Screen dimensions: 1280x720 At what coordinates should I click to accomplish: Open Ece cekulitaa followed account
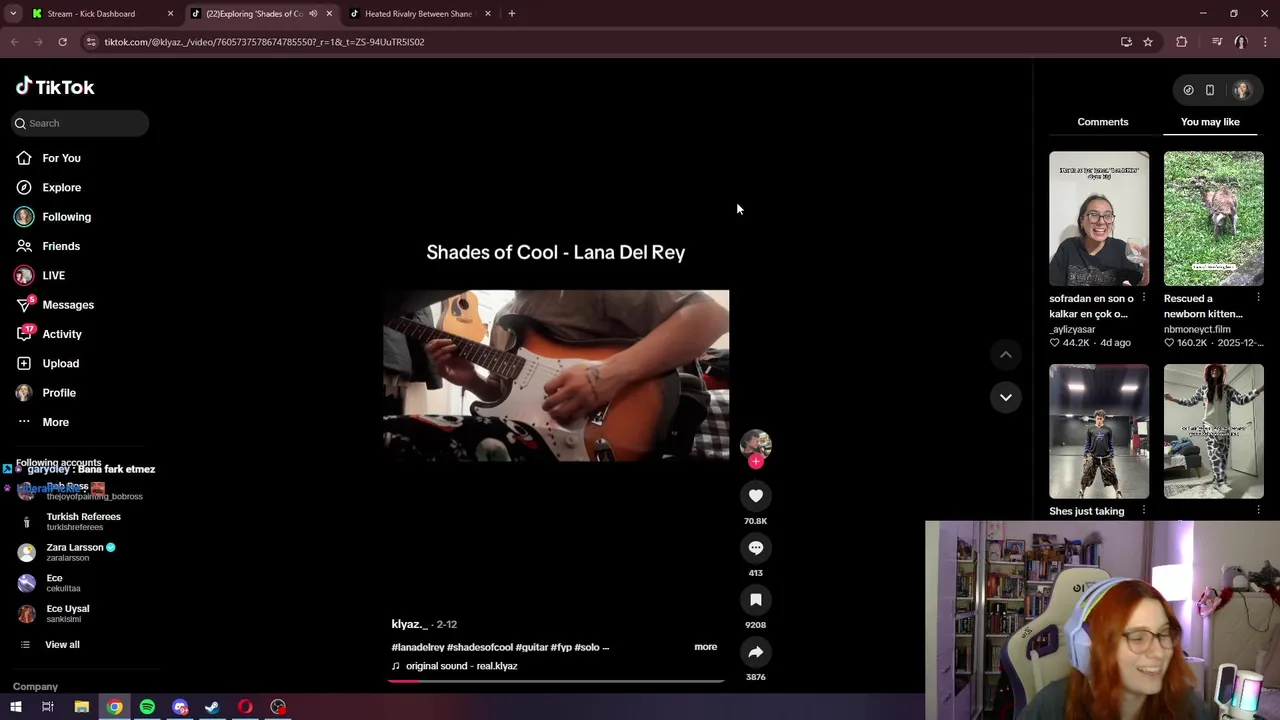pyautogui.click(x=63, y=582)
